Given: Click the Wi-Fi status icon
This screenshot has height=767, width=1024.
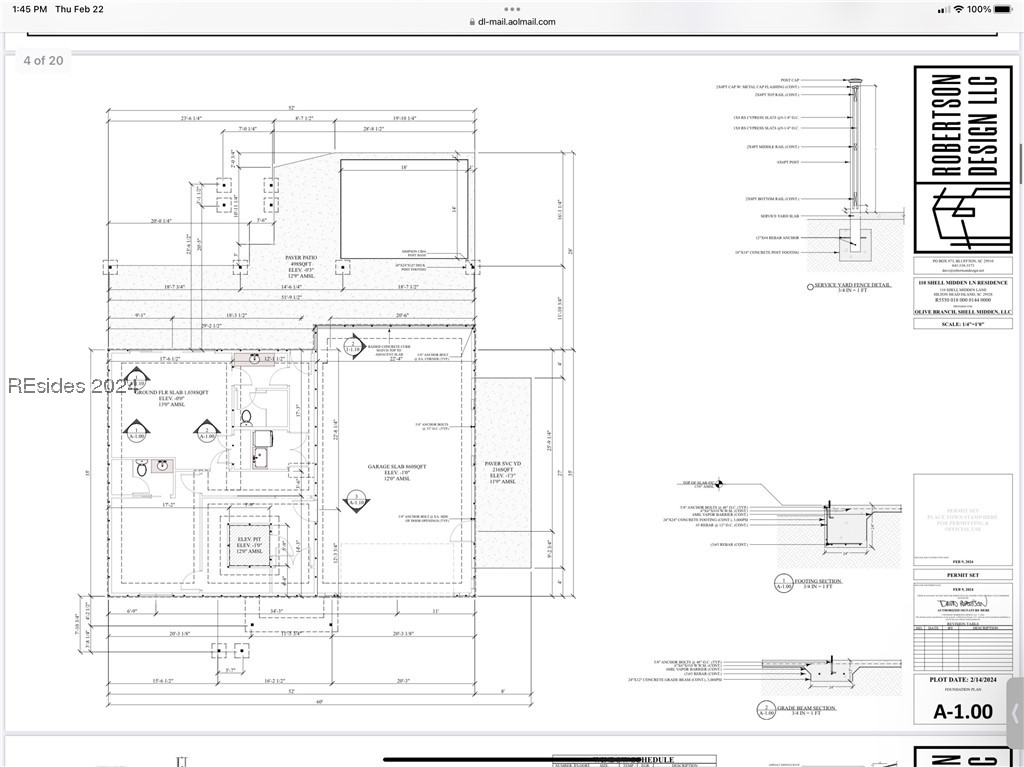Looking at the screenshot, I should click(x=958, y=9).
